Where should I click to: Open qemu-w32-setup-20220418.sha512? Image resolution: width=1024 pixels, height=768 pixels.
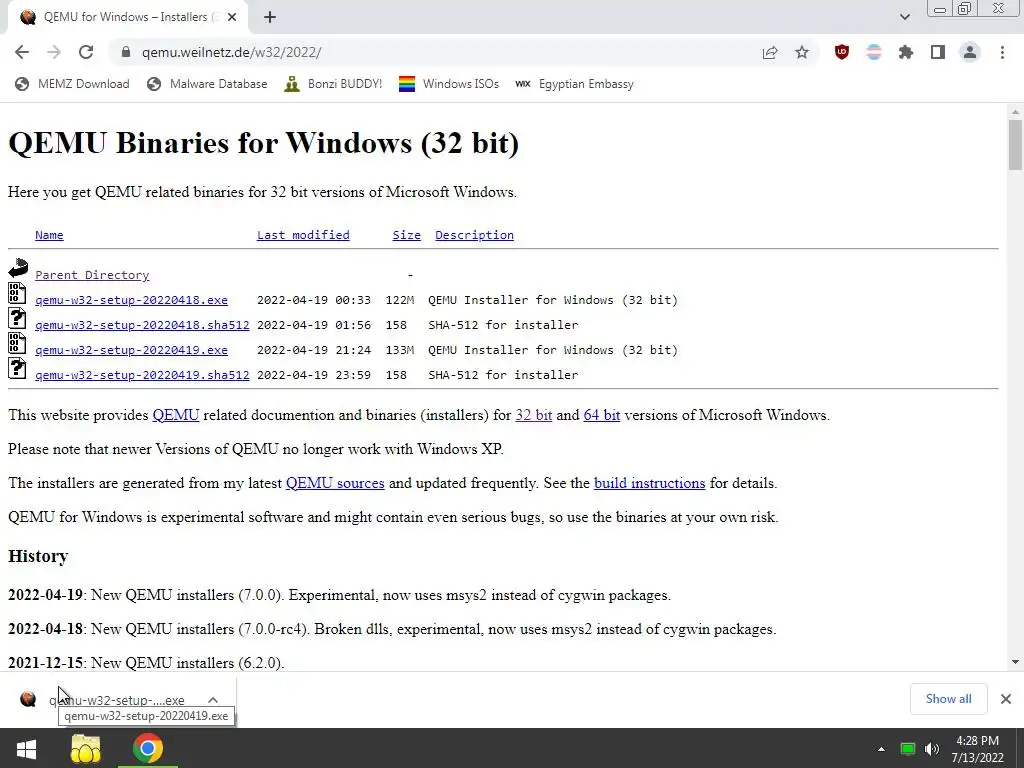point(142,325)
